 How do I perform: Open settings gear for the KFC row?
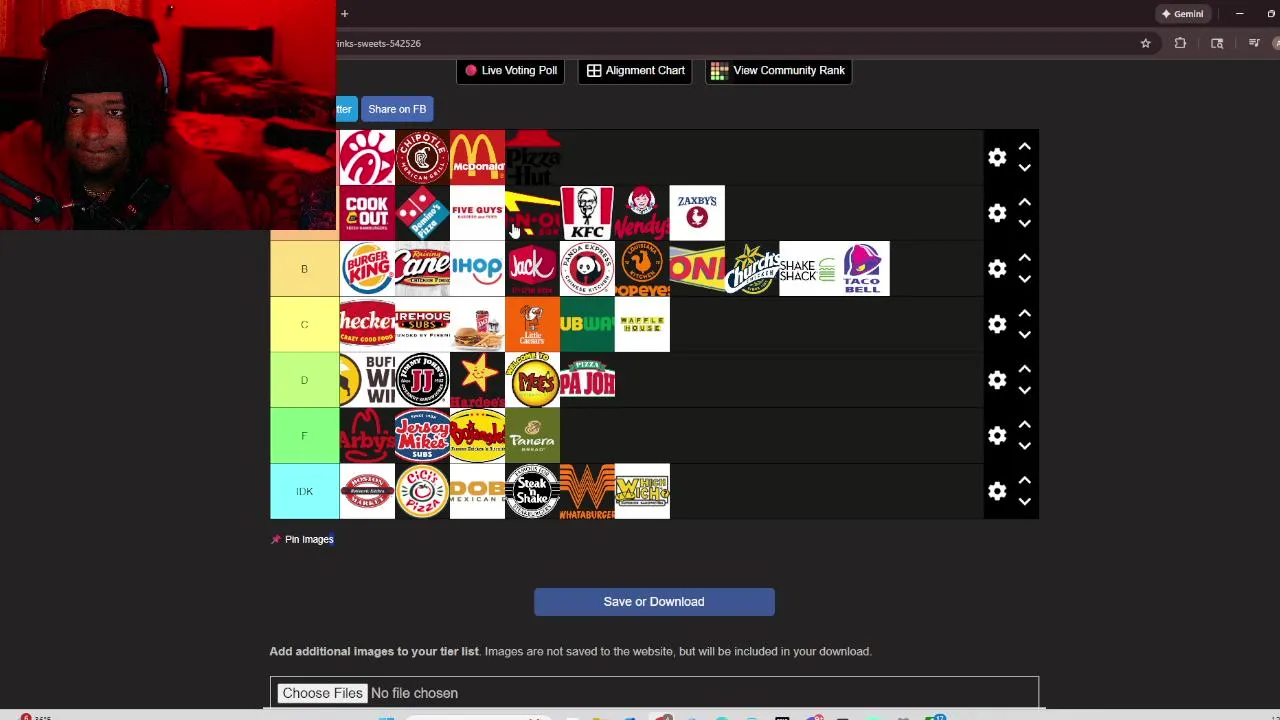997,213
